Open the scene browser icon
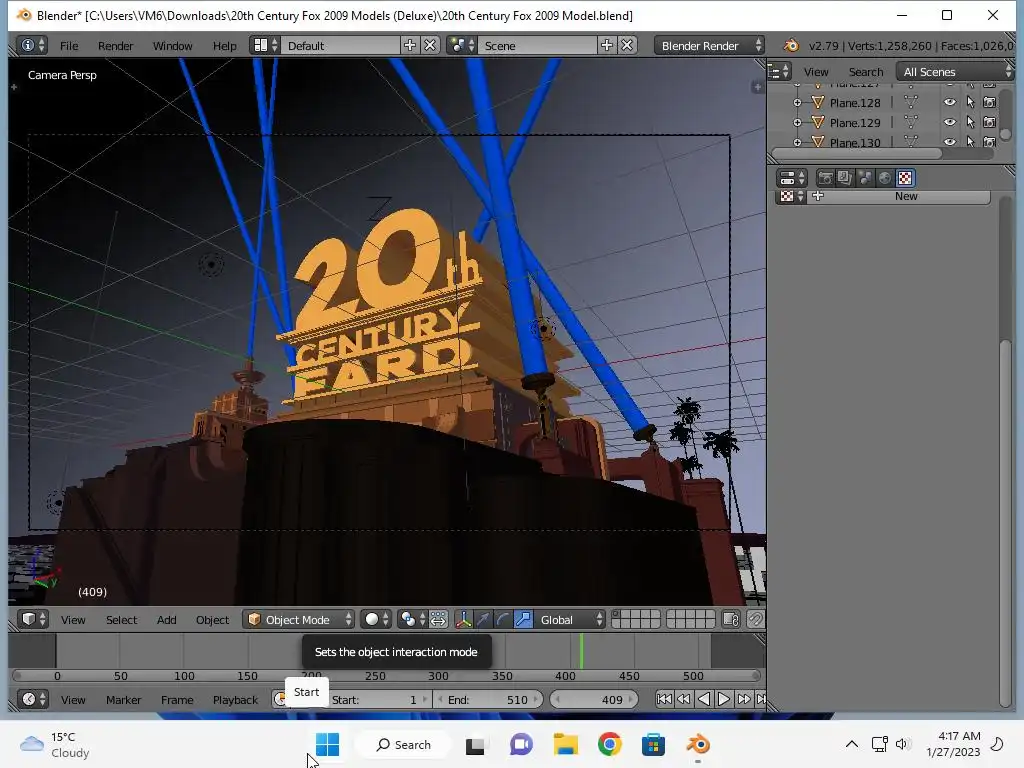The height and width of the screenshot is (768, 1024). [x=462, y=45]
